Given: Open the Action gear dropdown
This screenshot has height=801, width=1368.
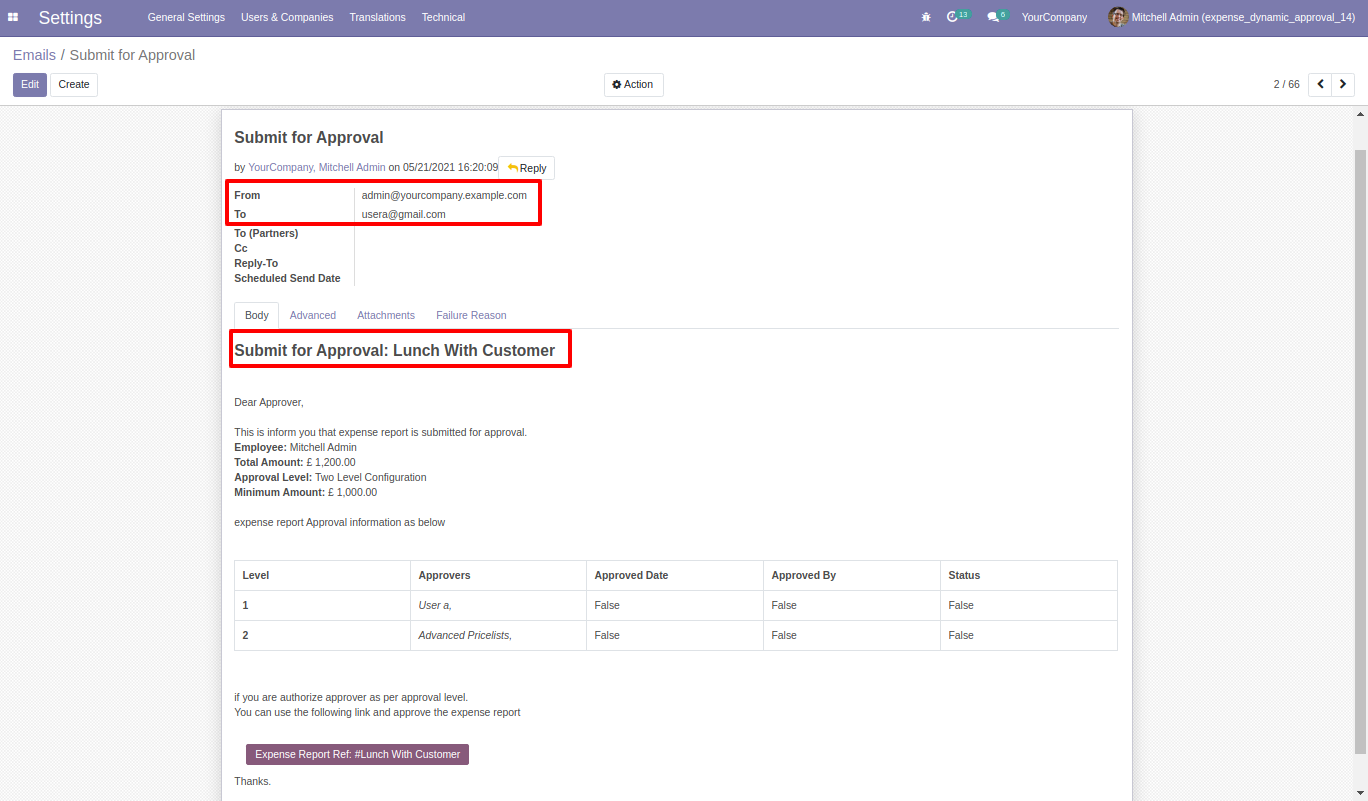Looking at the screenshot, I should [633, 85].
